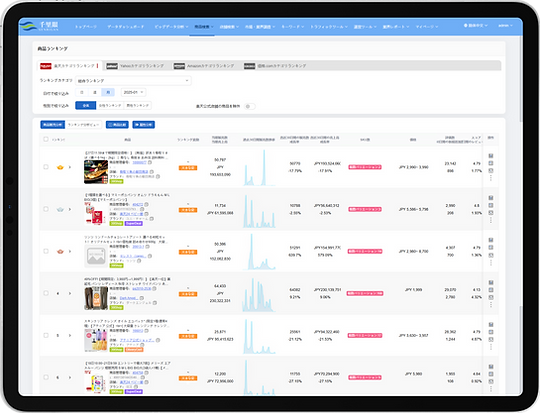Copy the brand name in rank 2 row
540x413 pixels.
coord(152,219)
